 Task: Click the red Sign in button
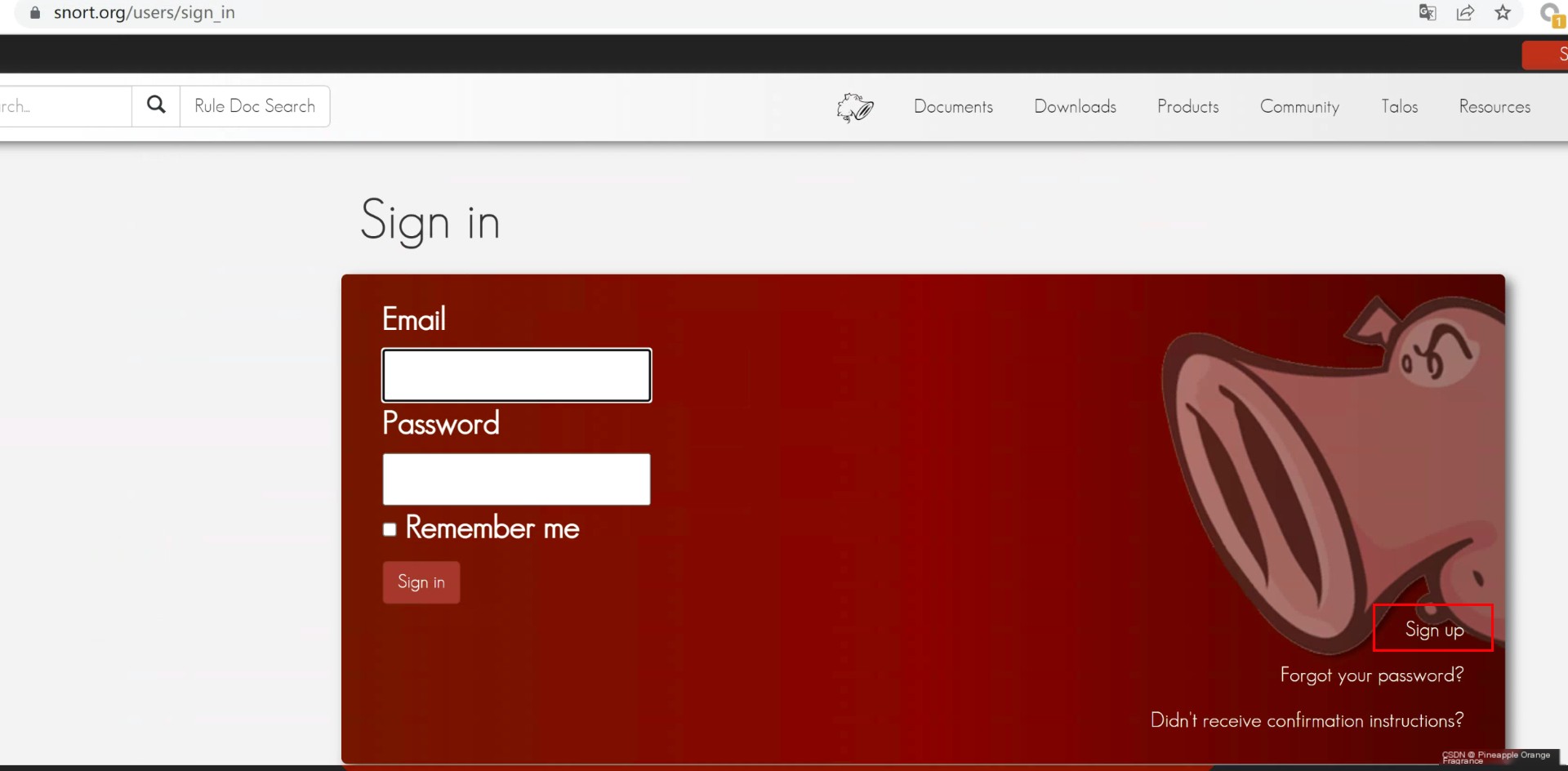tap(421, 582)
